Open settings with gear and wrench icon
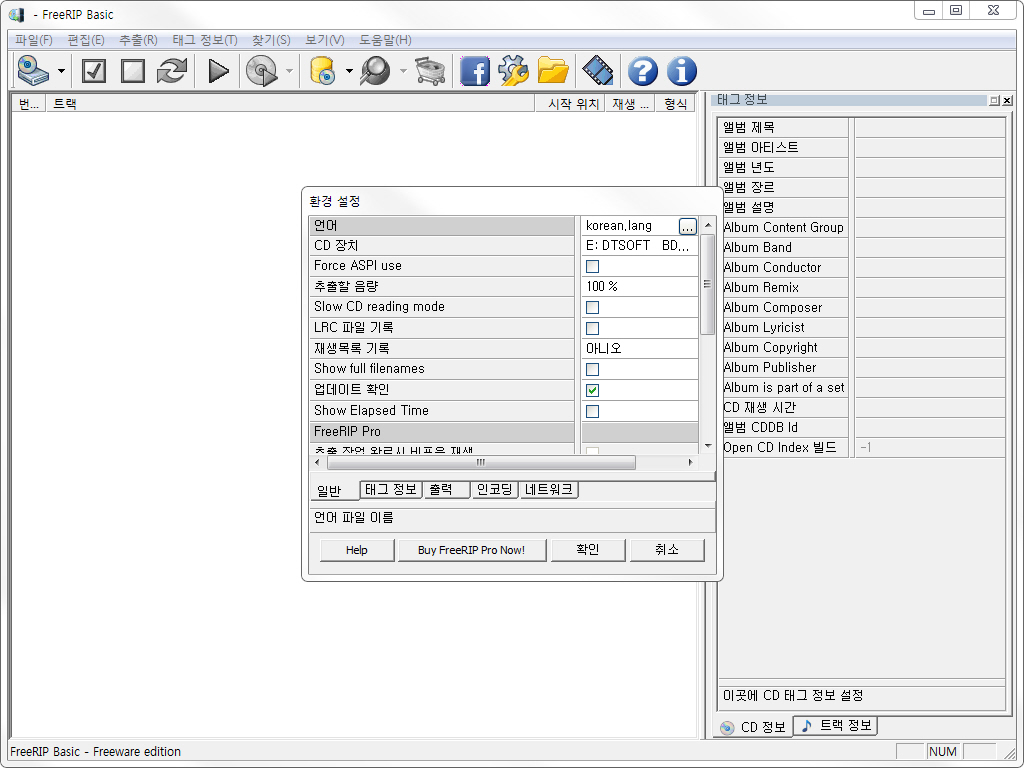The width and height of the screenshot is (1024, 768). pyautogui.click(x=513, y=71)
